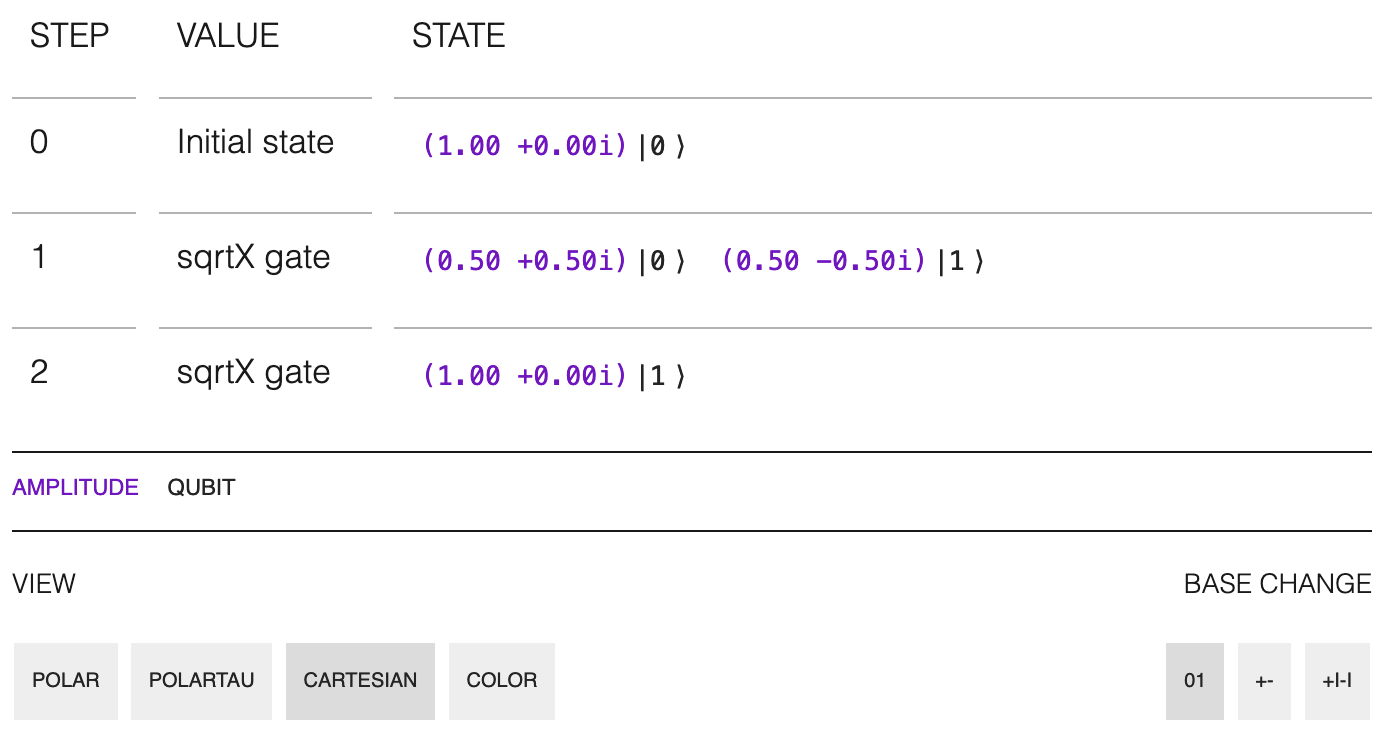Click the (0.50 -0.50i) amplitude value
The image size is (1388, 732).
824,261
